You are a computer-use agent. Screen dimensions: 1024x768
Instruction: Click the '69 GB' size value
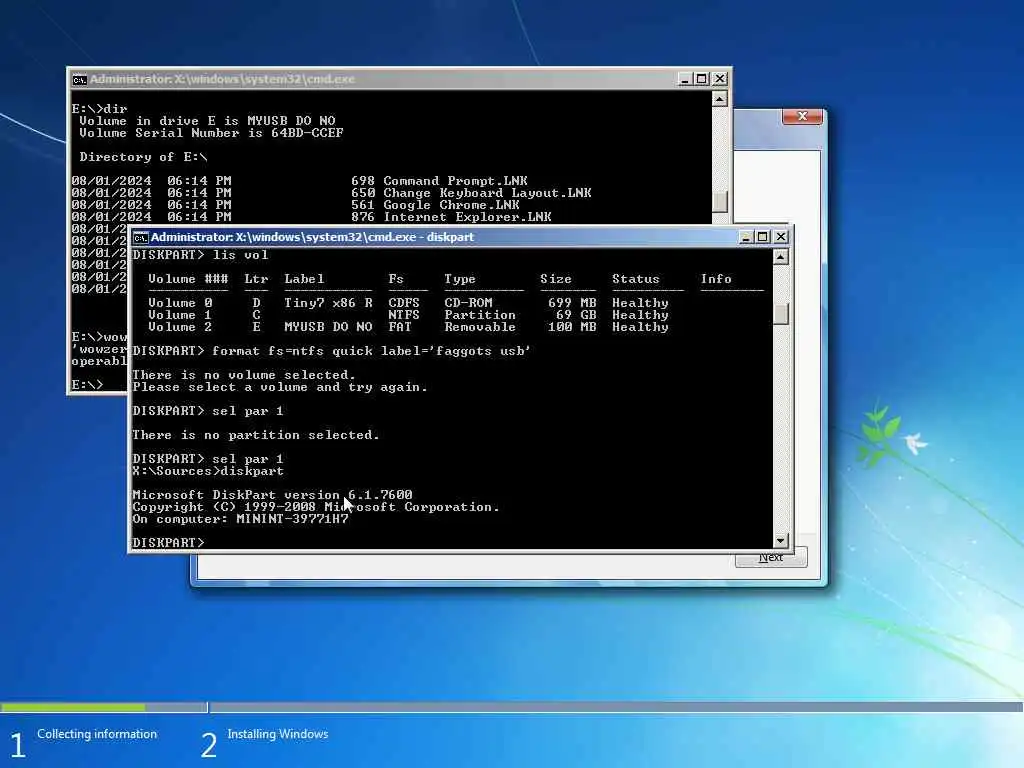(x=576, y=315)
